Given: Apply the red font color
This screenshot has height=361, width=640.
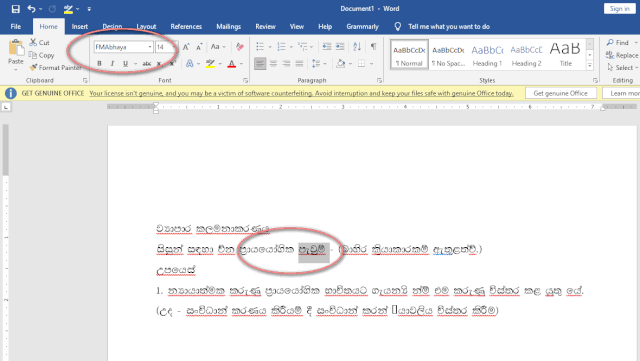Looking at the screenshot, I should (x=231, y=64).
